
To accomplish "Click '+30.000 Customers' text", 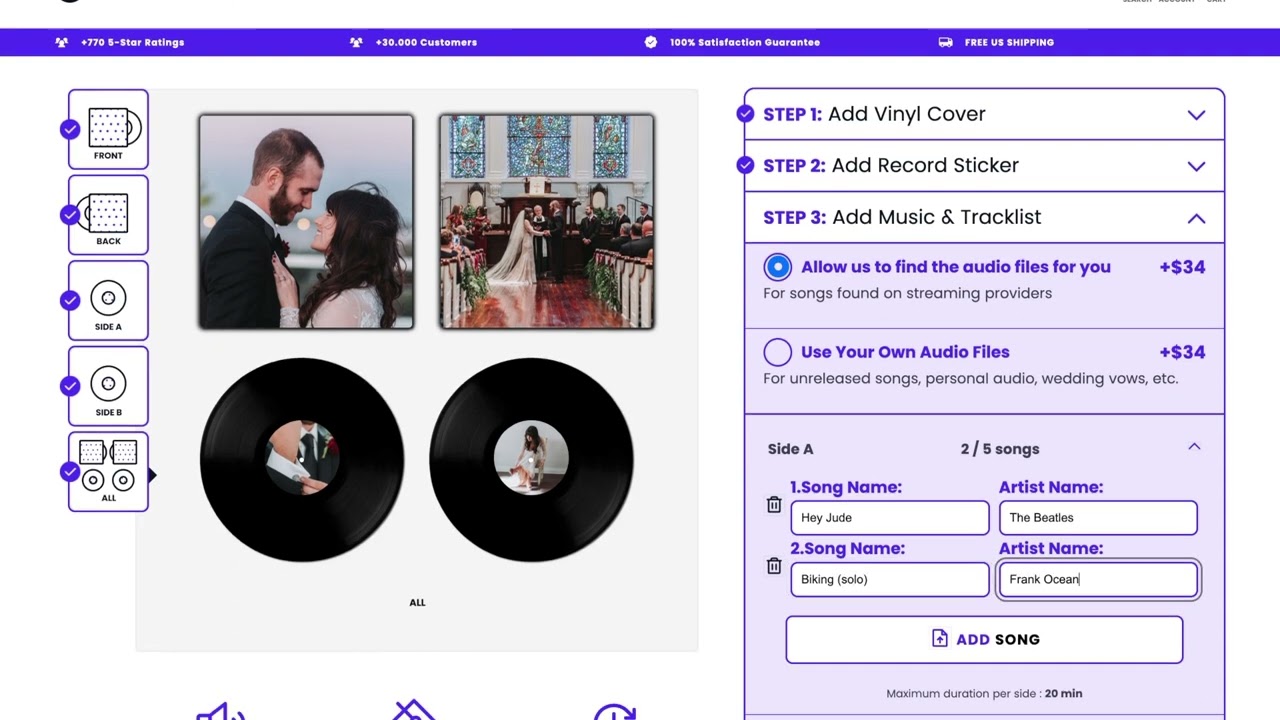I will 426,42.
